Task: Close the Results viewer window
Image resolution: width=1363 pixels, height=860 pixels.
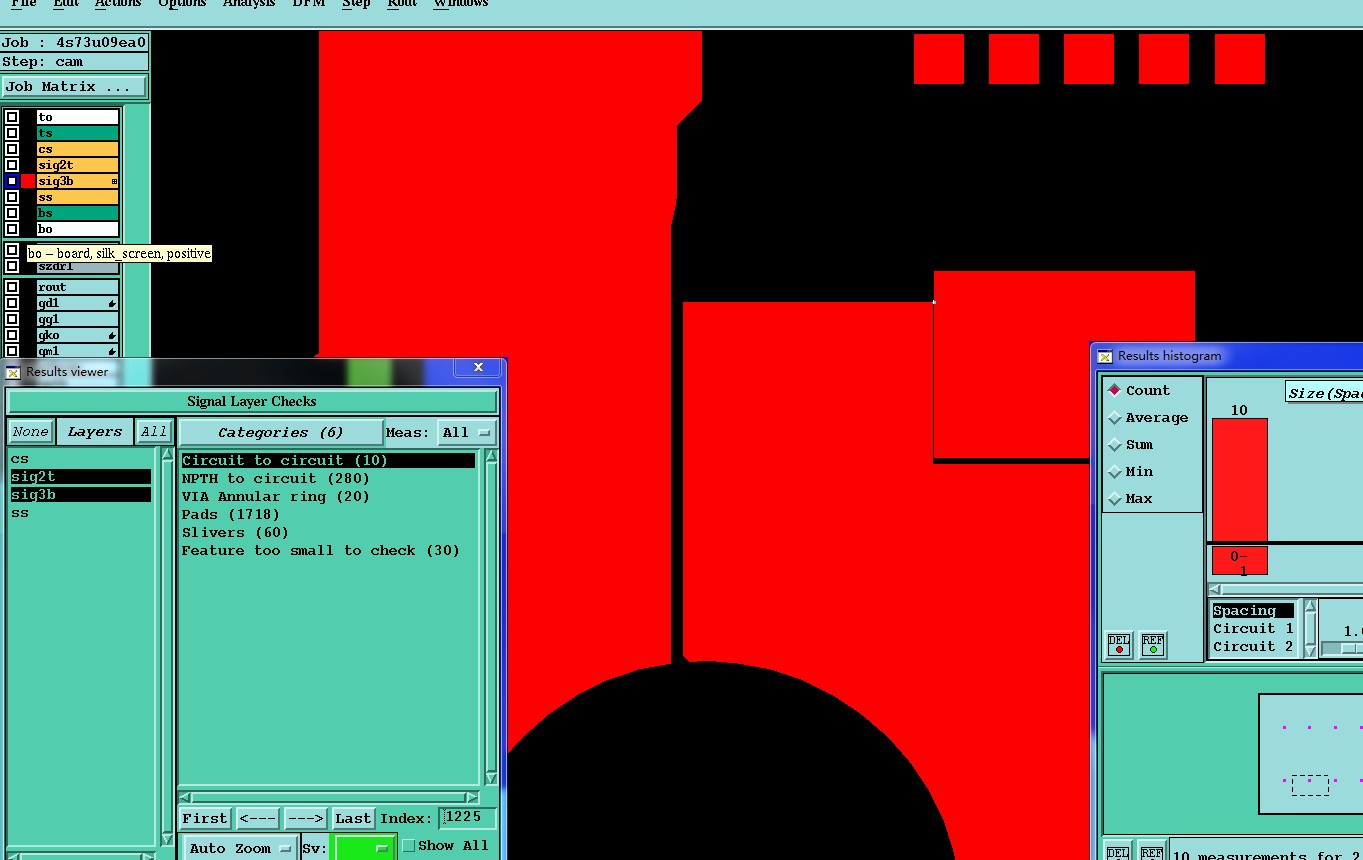Action: (x=478, y=368)
